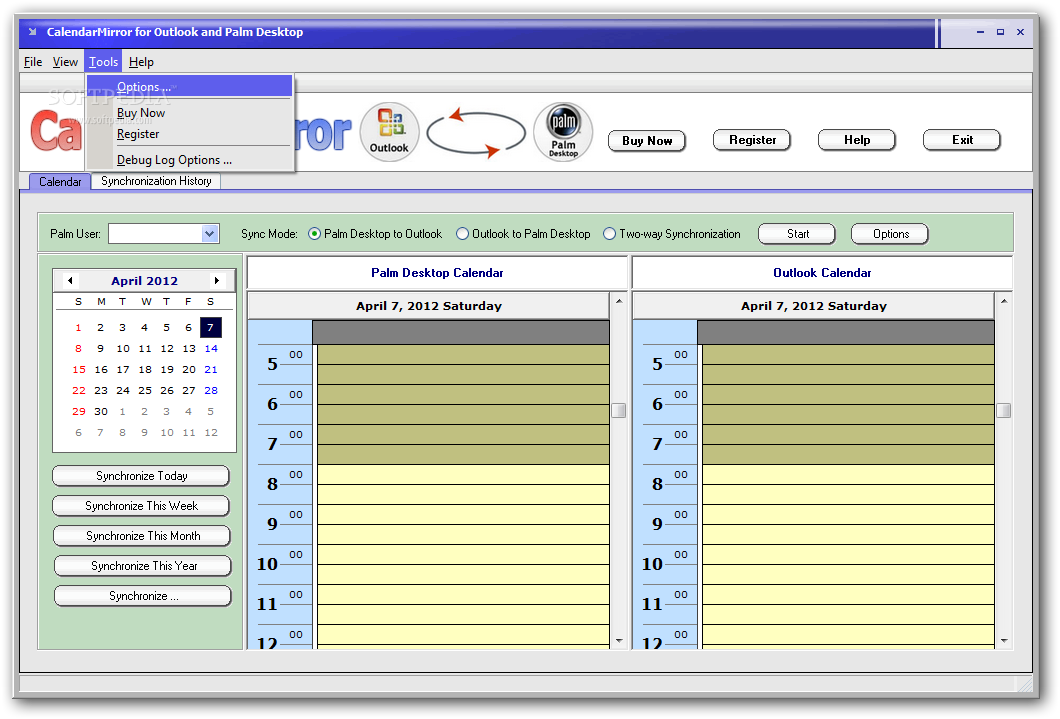Click Outlook calendar scroll up arrow
This screenshot has height=719, width=1060.
coord(1004,301)
